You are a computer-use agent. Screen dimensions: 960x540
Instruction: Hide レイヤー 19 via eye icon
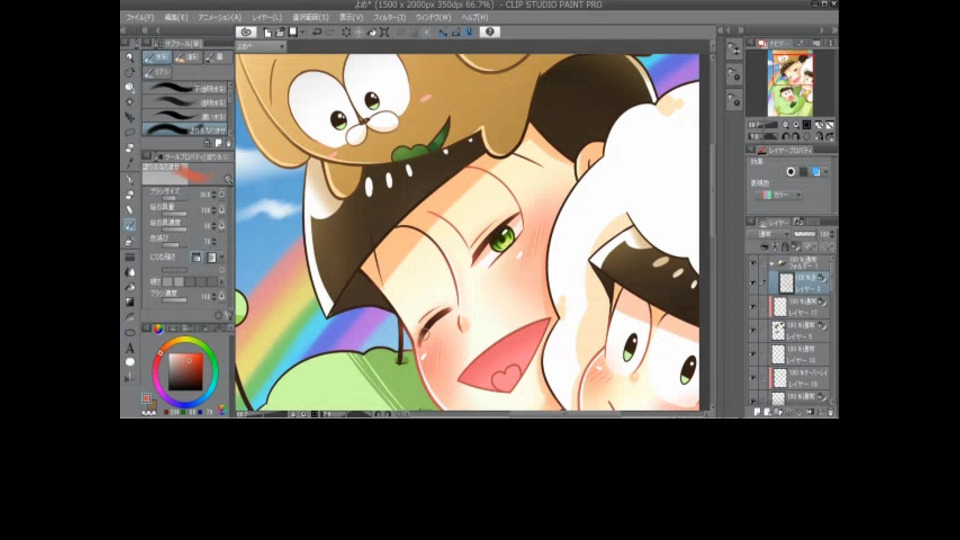click(753, 378)
